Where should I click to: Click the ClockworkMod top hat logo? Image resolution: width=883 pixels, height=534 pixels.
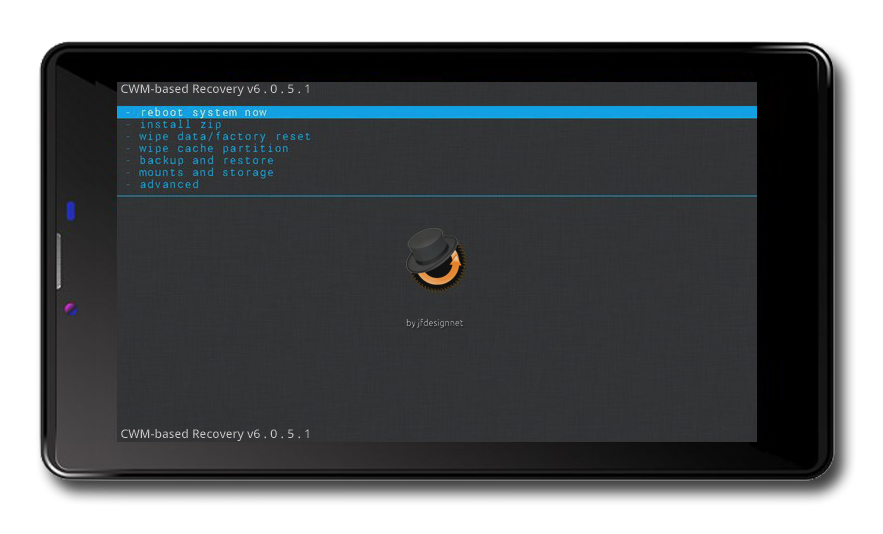pyautogui.click(x=435, y=259)
